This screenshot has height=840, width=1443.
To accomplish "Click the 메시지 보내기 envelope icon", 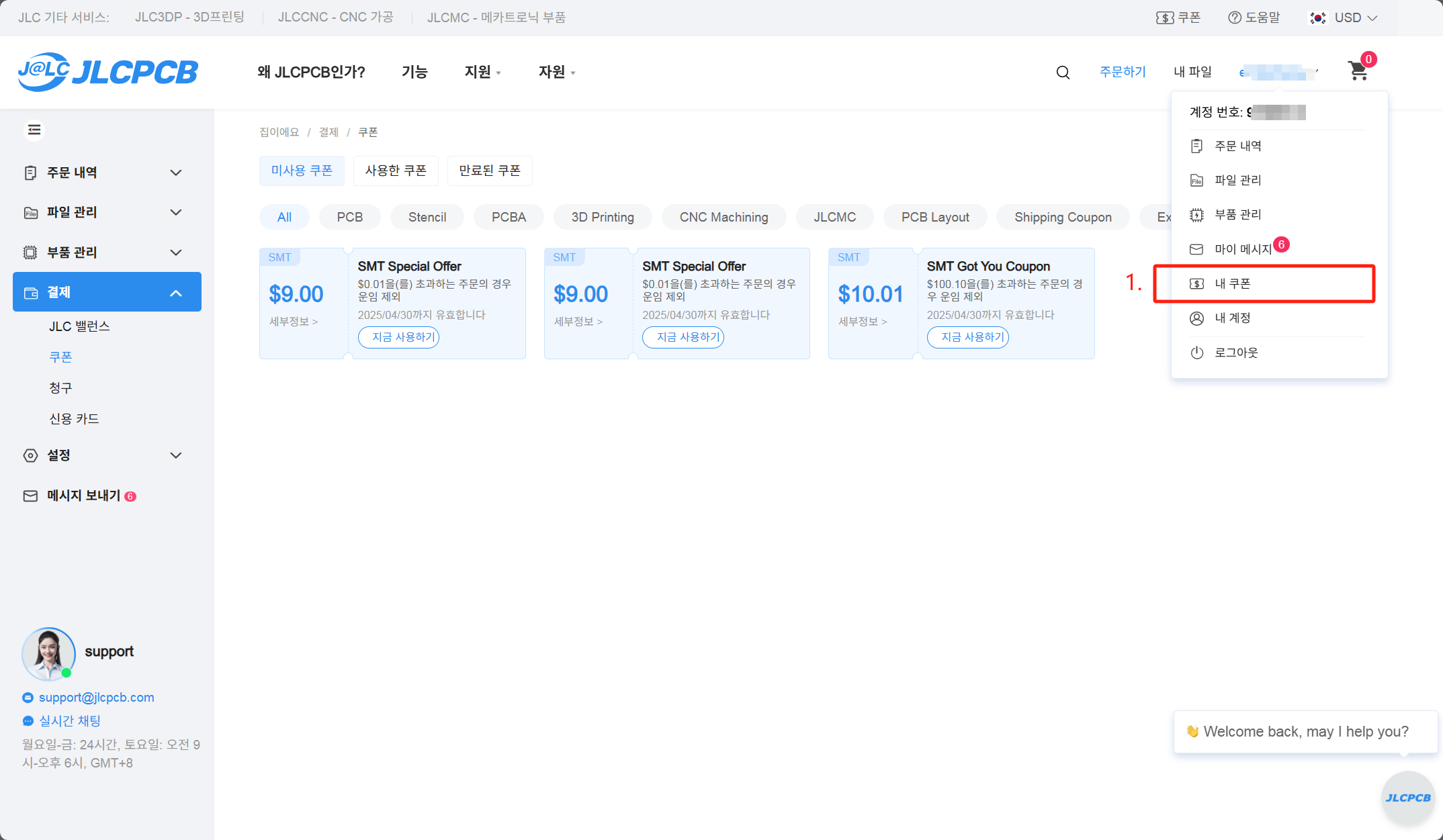I will (30, 496).
